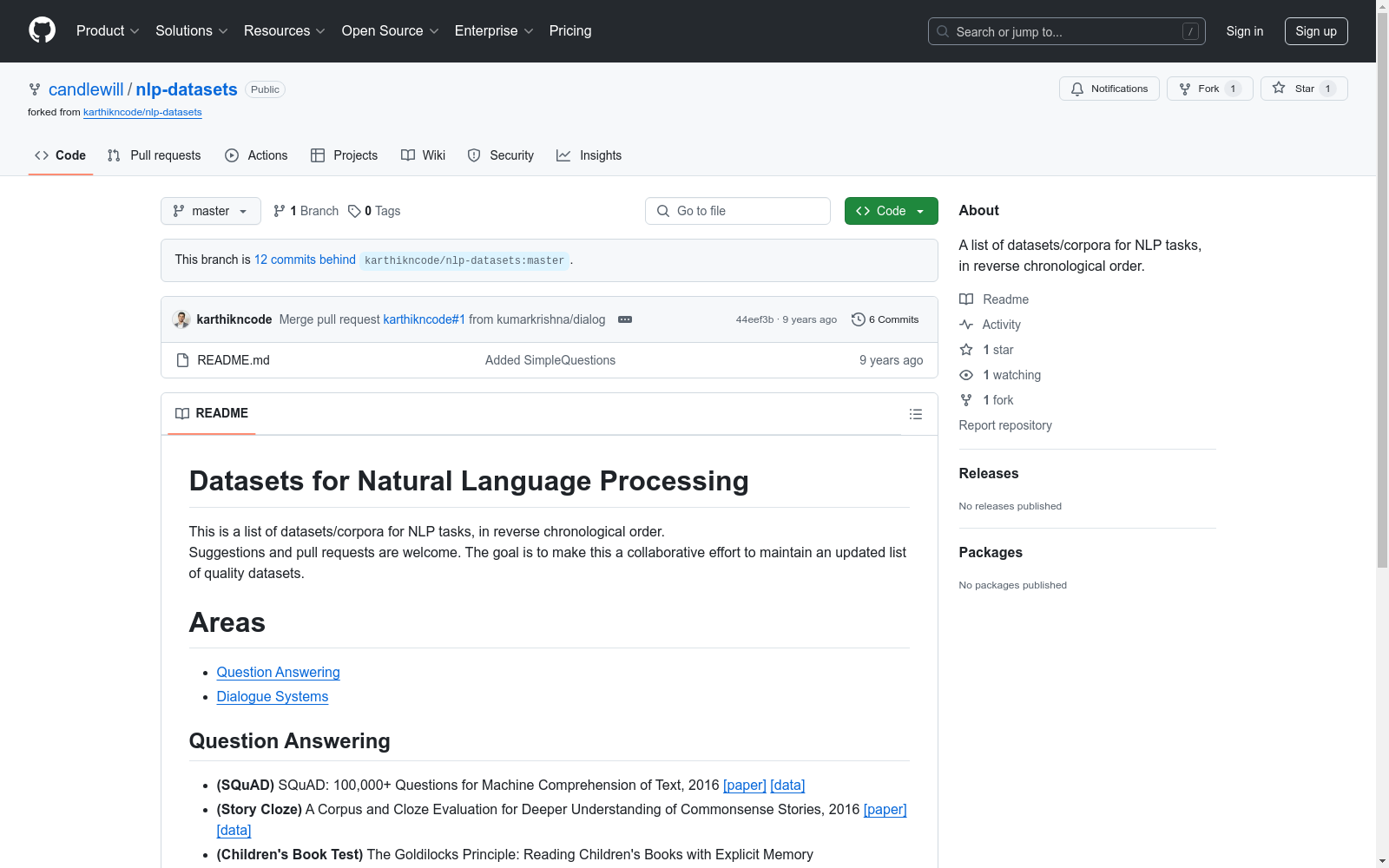Switch to the Code tab
This screenshot has height=868, width=1389.
[x=61, y=155]
